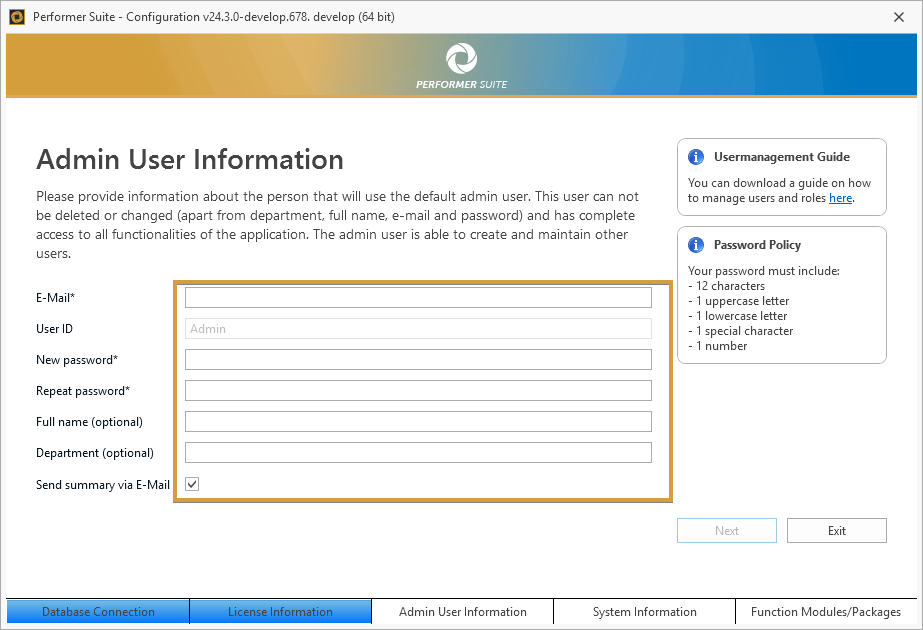This screenshot has height=630, width=923.
Task: Click the Performer Suite logo in banner
Action: pyautogui.click(x=461, y=59)
